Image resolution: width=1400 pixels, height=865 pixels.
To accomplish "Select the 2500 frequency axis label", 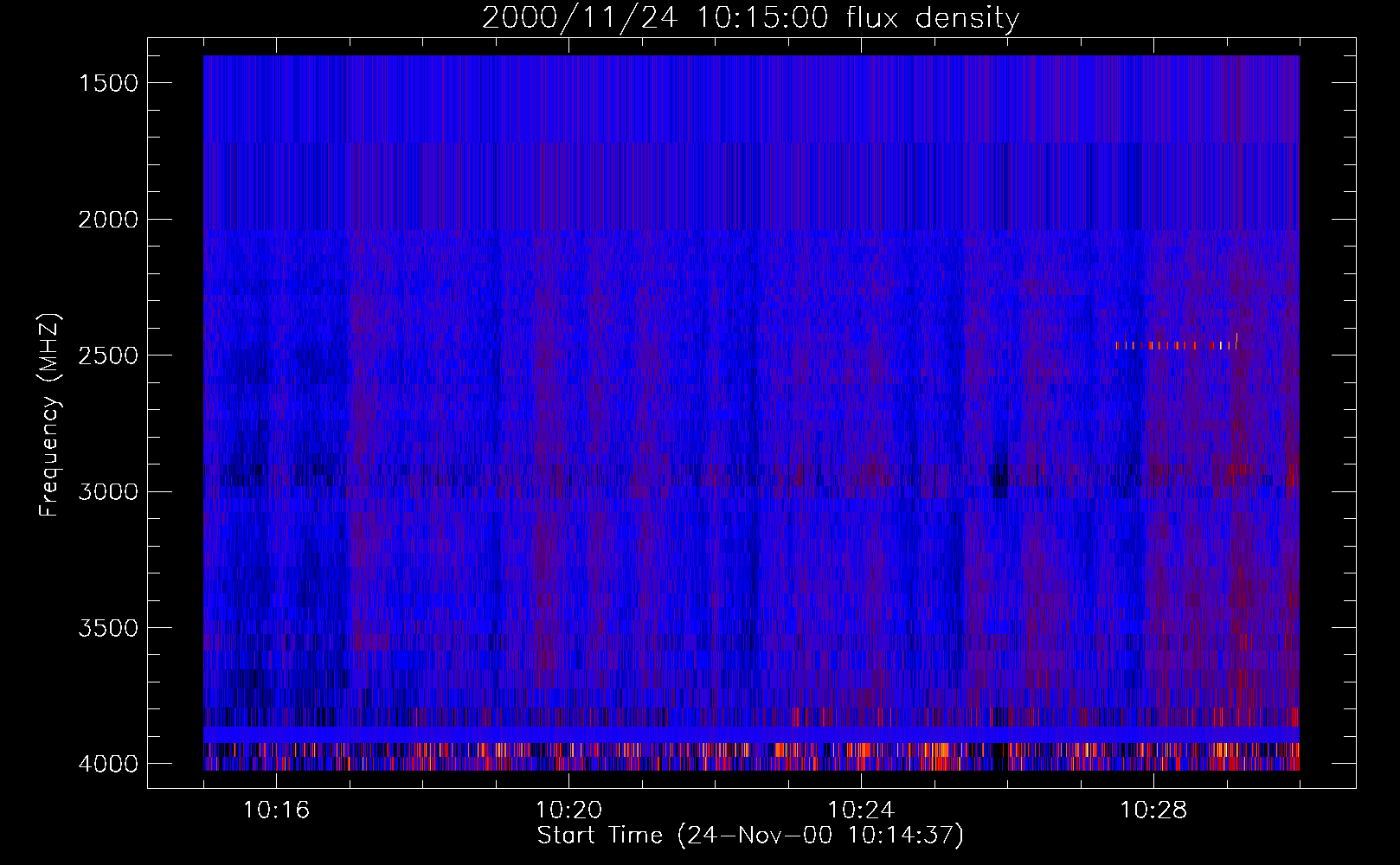I will [108, 356].
